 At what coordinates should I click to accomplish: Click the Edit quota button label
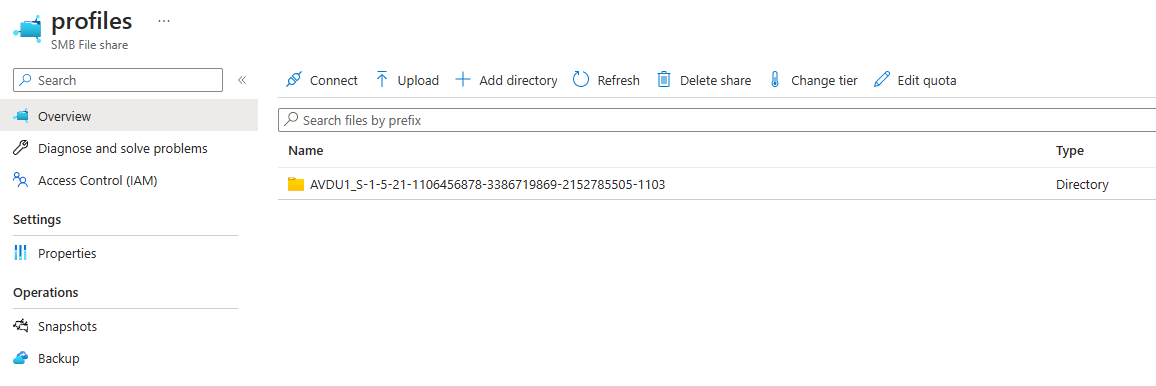tap(927, 80)
